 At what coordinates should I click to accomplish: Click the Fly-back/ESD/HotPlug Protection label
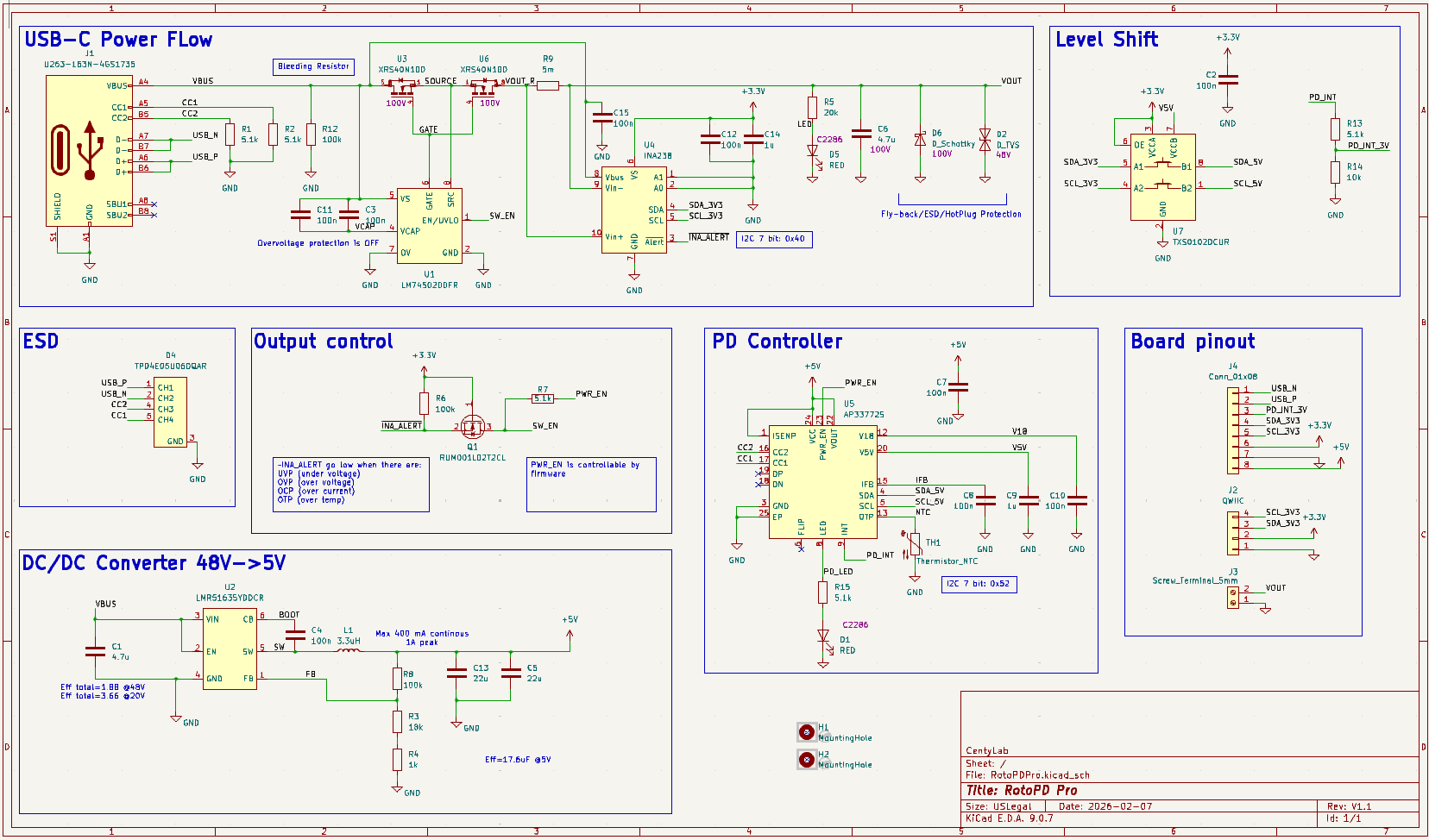tap(951, 214)
